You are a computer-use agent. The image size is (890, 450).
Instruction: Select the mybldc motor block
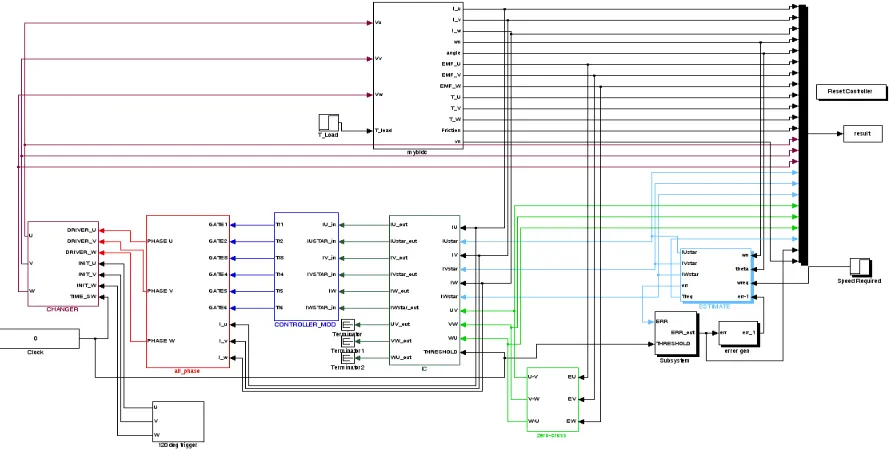(x=418, y=75)
